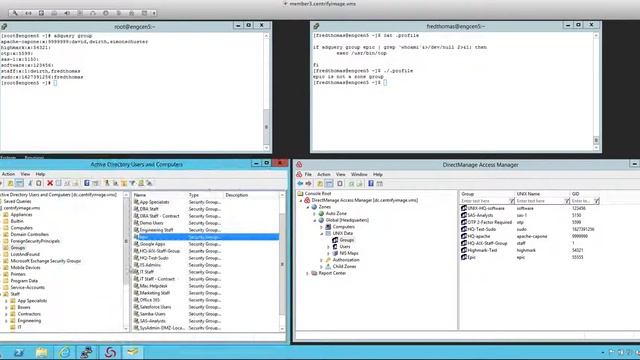Click the Name column header
The image size is (640, 360).
[159, 195]
